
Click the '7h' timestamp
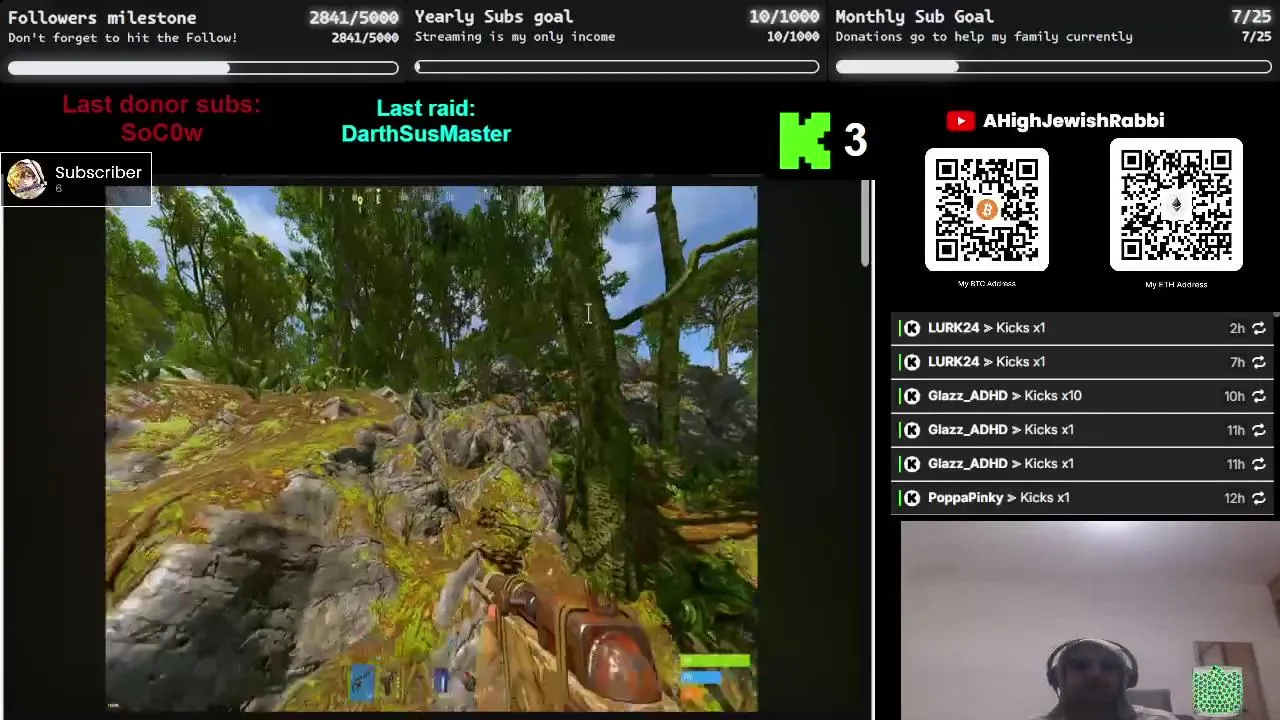point(1237,362)
